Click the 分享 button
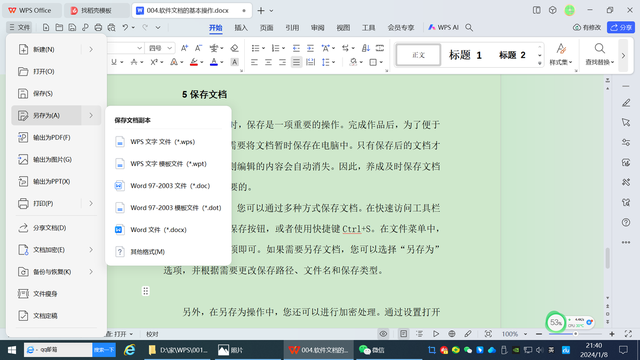This screenshot has width=640, height=360. 621,27
